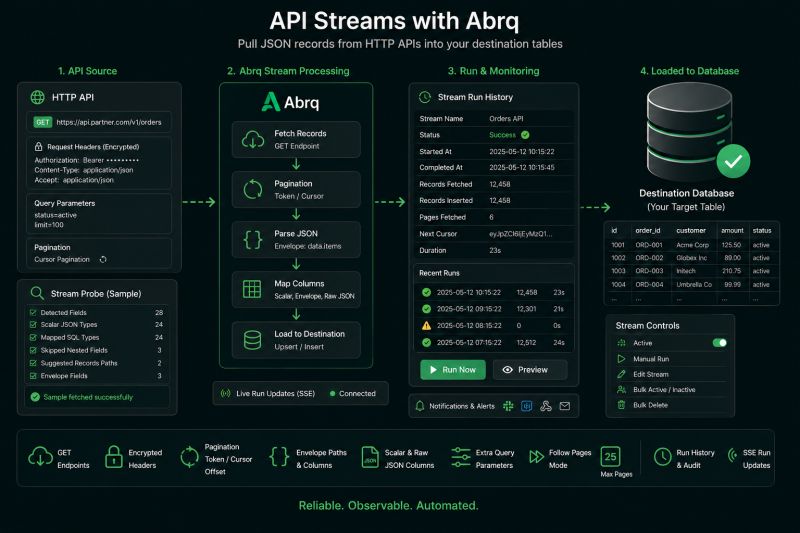
Task: Toggle the Suggested Records Paths checkbox
Action: click(33, 363)
